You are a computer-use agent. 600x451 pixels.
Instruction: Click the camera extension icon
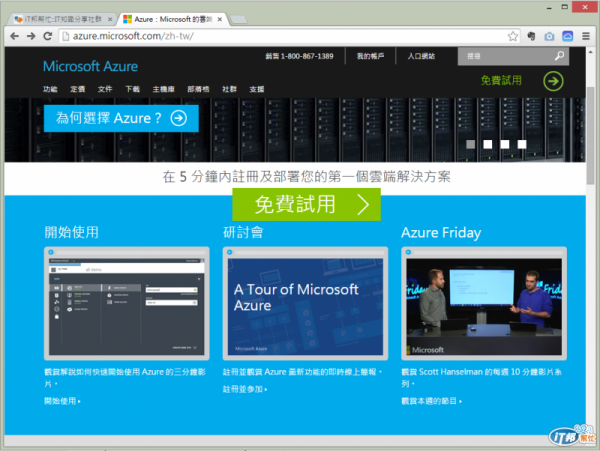(x=549, y=36)
